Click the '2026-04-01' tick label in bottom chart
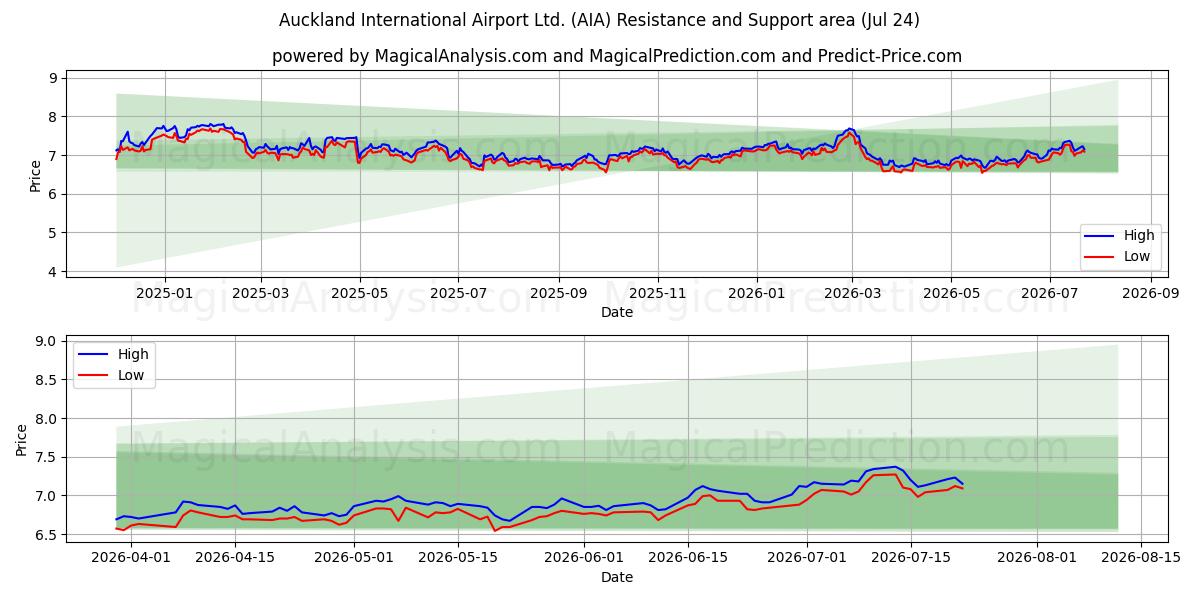The width and height of the screenshot is (1200, 600). [132, 558]
